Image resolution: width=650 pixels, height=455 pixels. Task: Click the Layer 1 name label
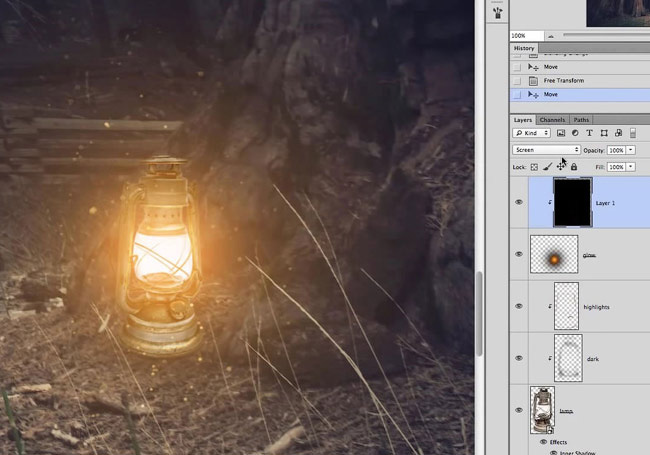tap(605, 203)
